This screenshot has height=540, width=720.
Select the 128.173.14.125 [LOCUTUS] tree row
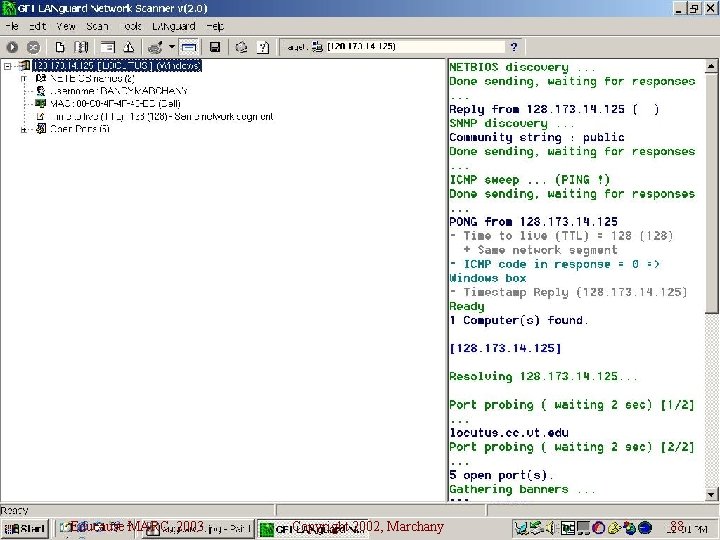pyautogui.click(x=117, y=66)
